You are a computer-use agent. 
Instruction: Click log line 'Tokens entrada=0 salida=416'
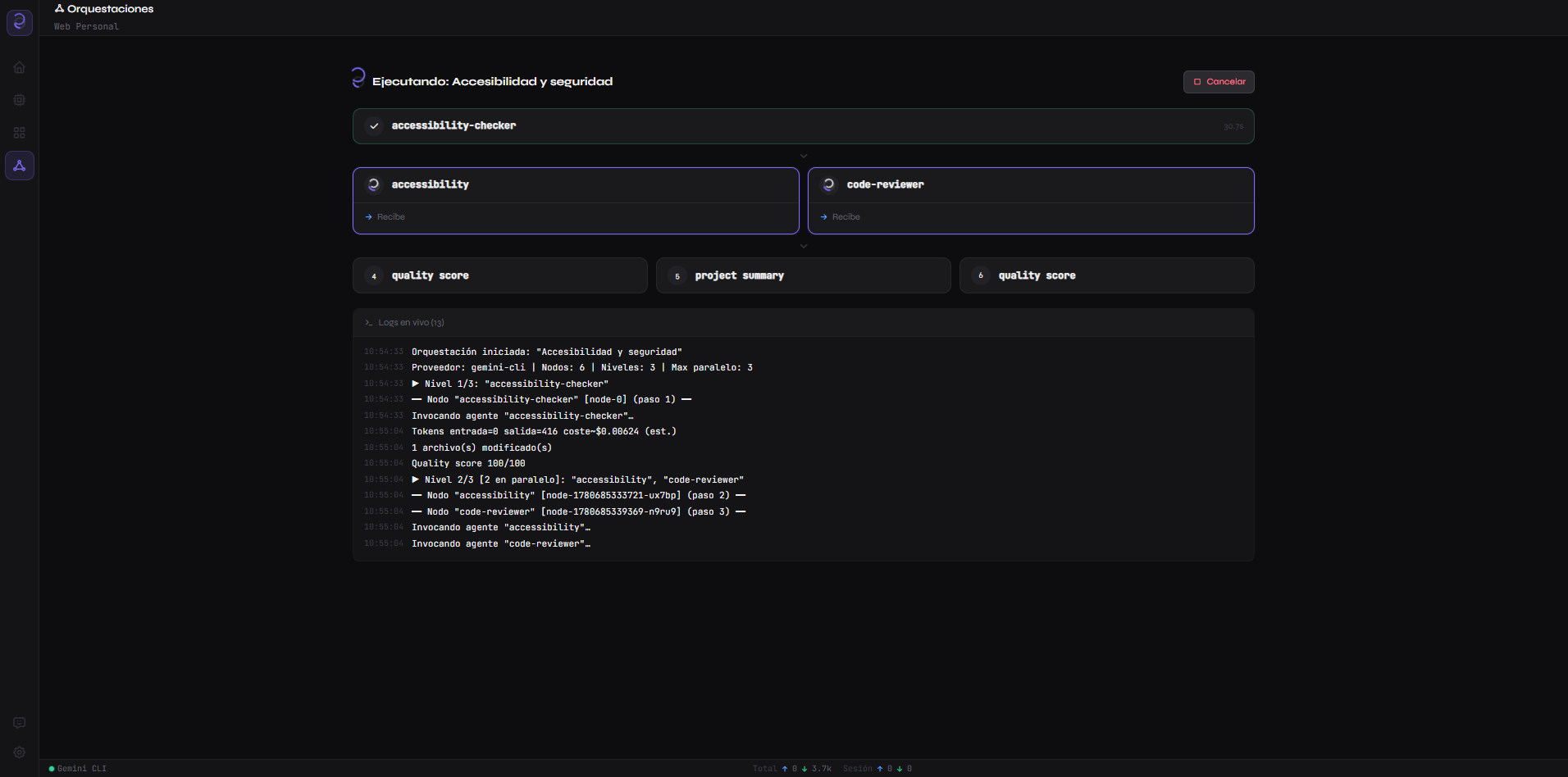point(544,432)
